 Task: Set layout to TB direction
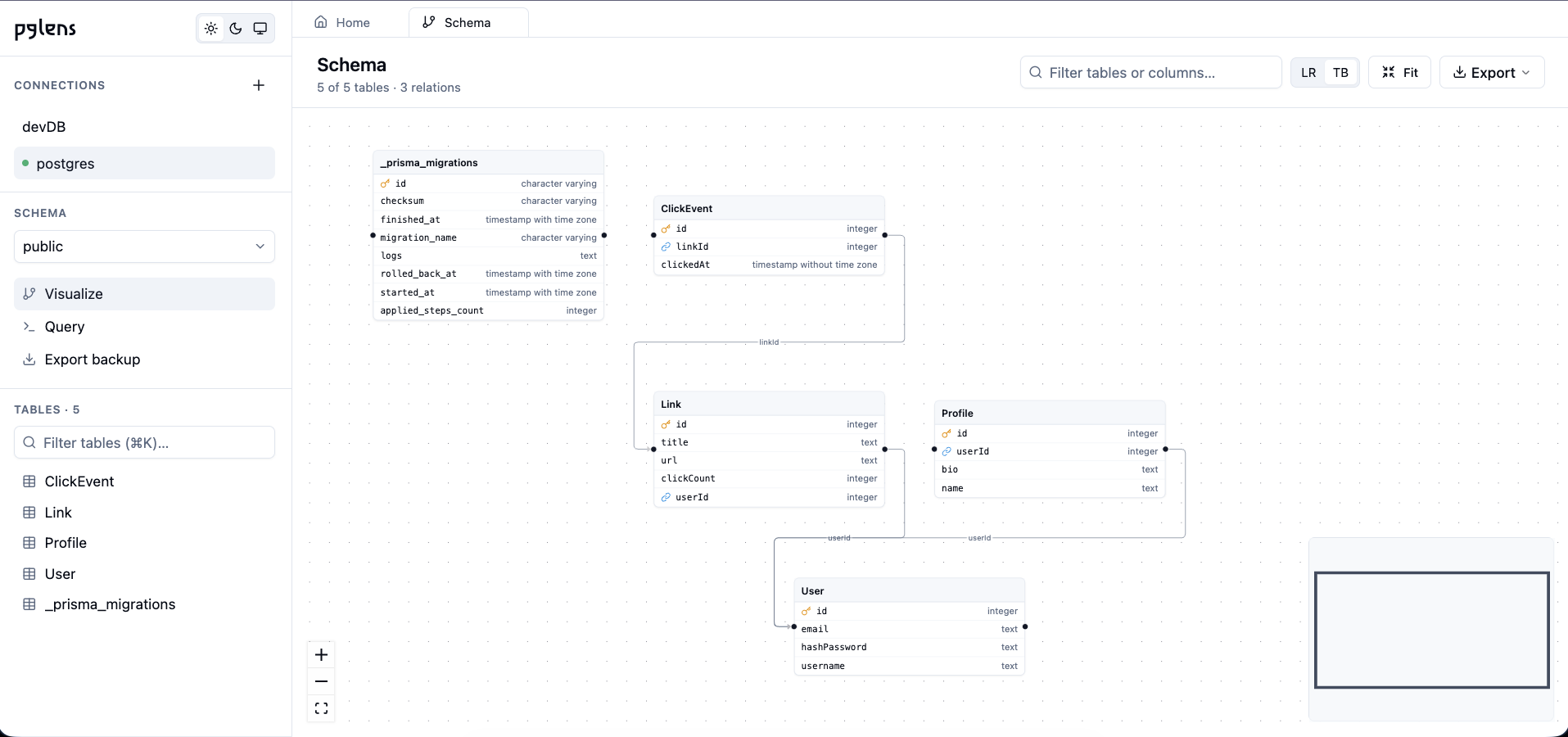pos(1340,72)
